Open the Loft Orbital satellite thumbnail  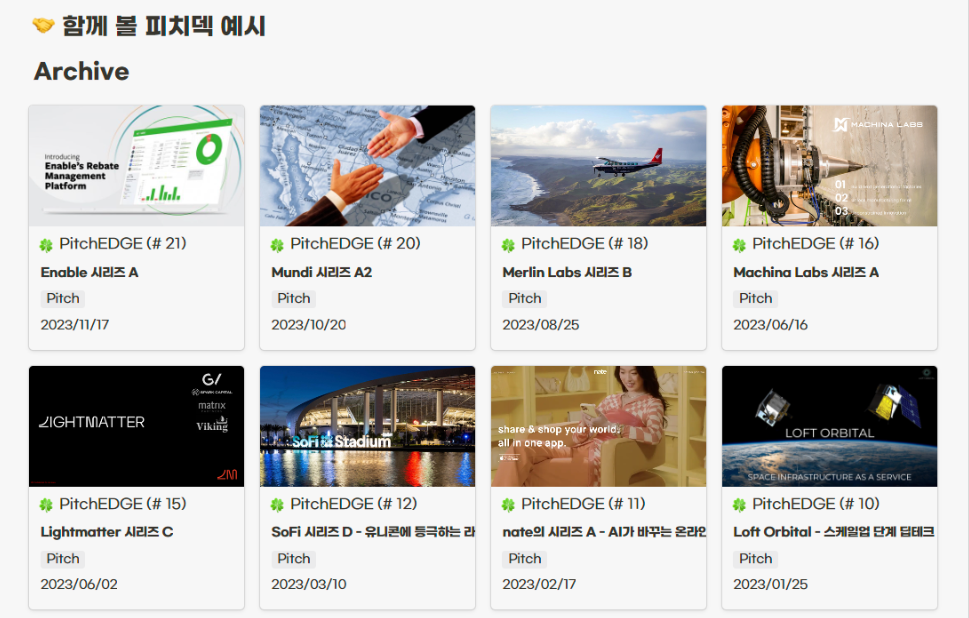coord(829,426)
